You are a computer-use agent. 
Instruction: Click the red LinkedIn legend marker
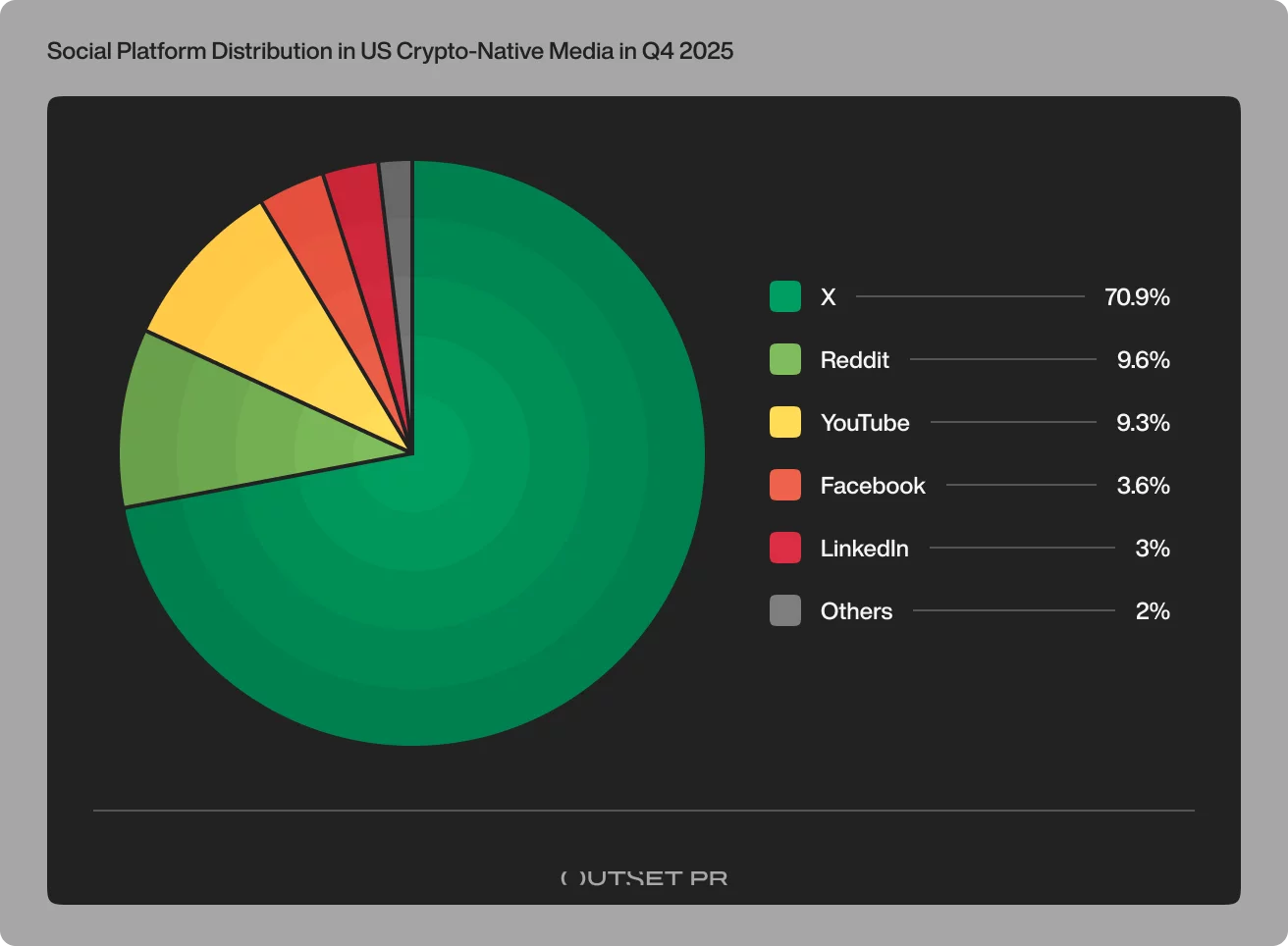[784, 548]
